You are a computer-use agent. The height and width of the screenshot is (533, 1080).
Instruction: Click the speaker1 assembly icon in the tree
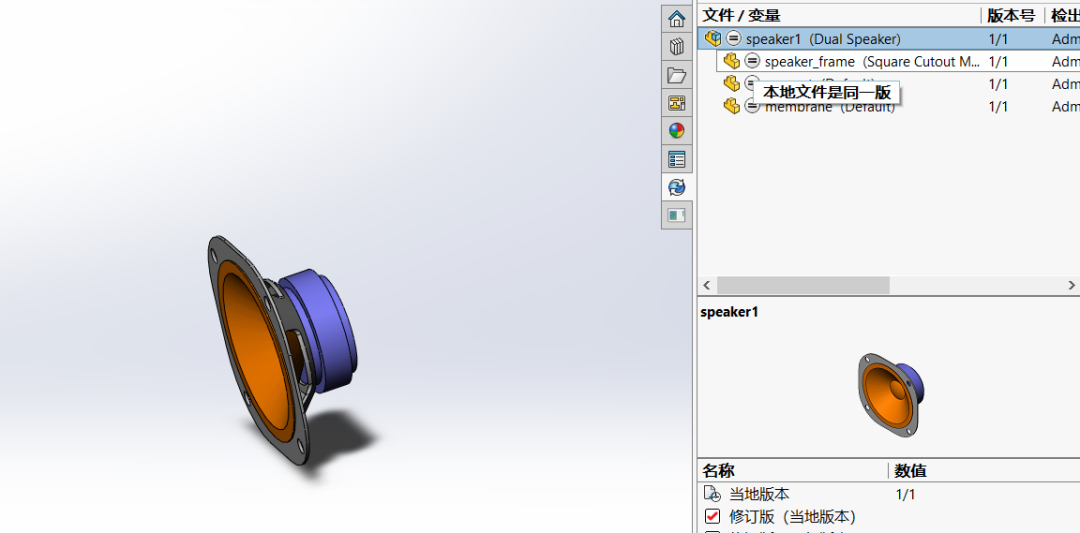coord(713,39)
